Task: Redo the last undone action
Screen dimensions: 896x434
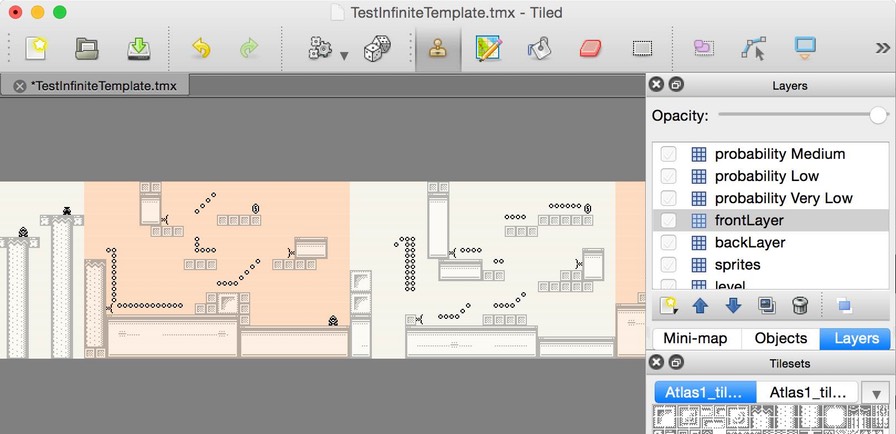Action: (249, 49)
